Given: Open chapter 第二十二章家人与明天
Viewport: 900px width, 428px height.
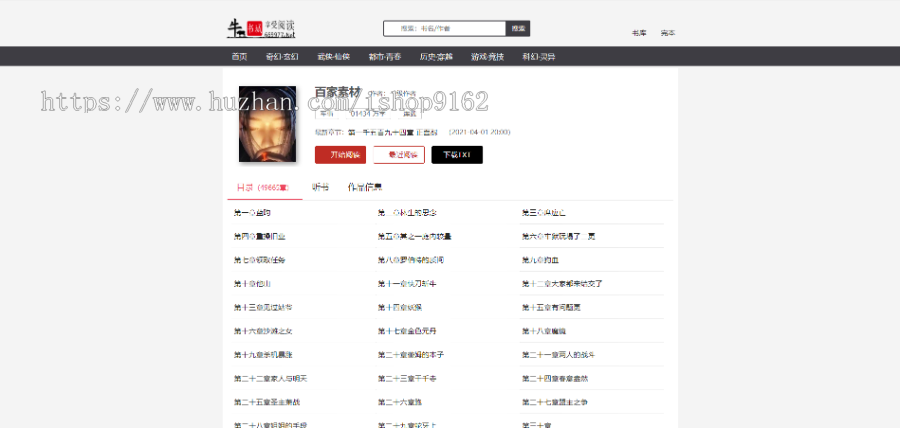Looking at the screenshot, I should pyautogui.click(x=271, y=379).
